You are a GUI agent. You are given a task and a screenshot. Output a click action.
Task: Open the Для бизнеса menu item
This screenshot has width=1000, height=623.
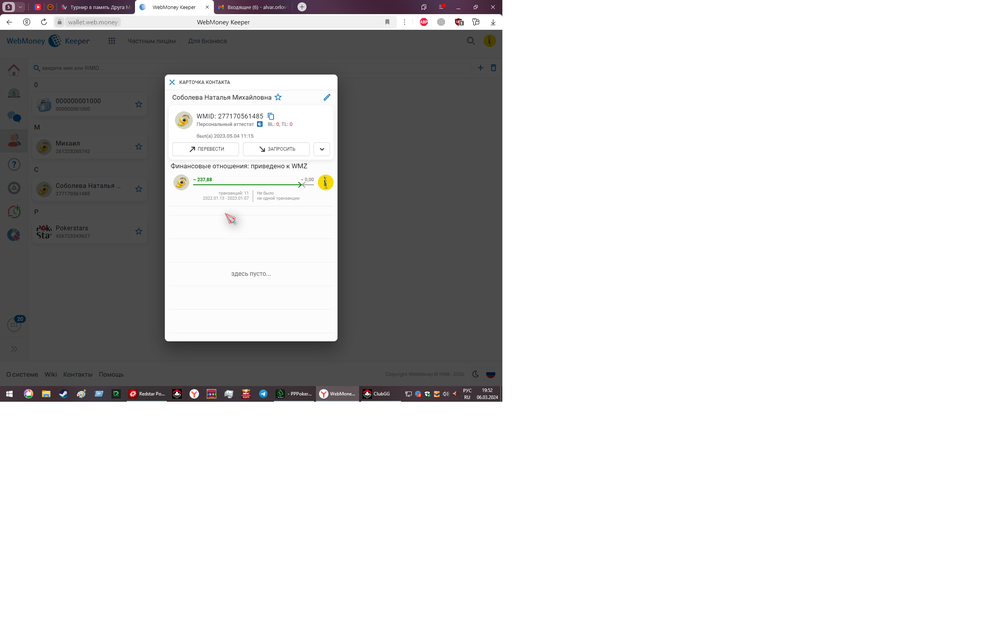(x=207, y=41)
